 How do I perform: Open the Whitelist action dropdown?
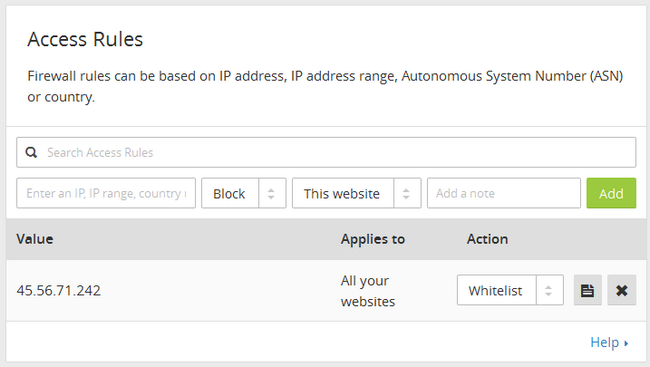pyautogui.click(x=510, y=290)
